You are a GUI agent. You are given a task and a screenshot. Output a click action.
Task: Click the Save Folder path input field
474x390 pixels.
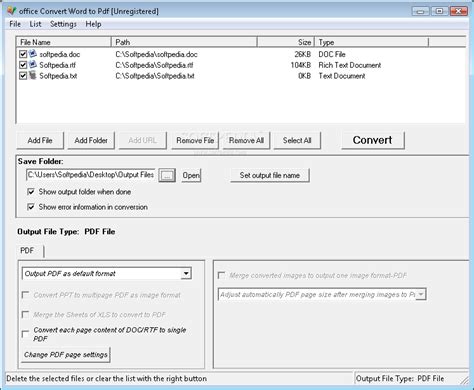(90, 175)
